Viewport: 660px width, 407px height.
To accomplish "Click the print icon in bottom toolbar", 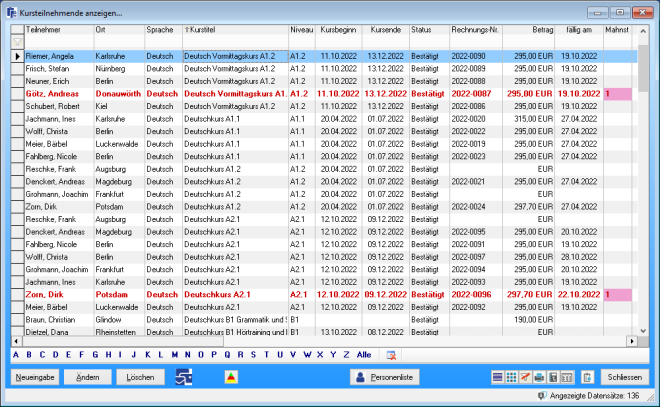I will [x=539, y=377].
